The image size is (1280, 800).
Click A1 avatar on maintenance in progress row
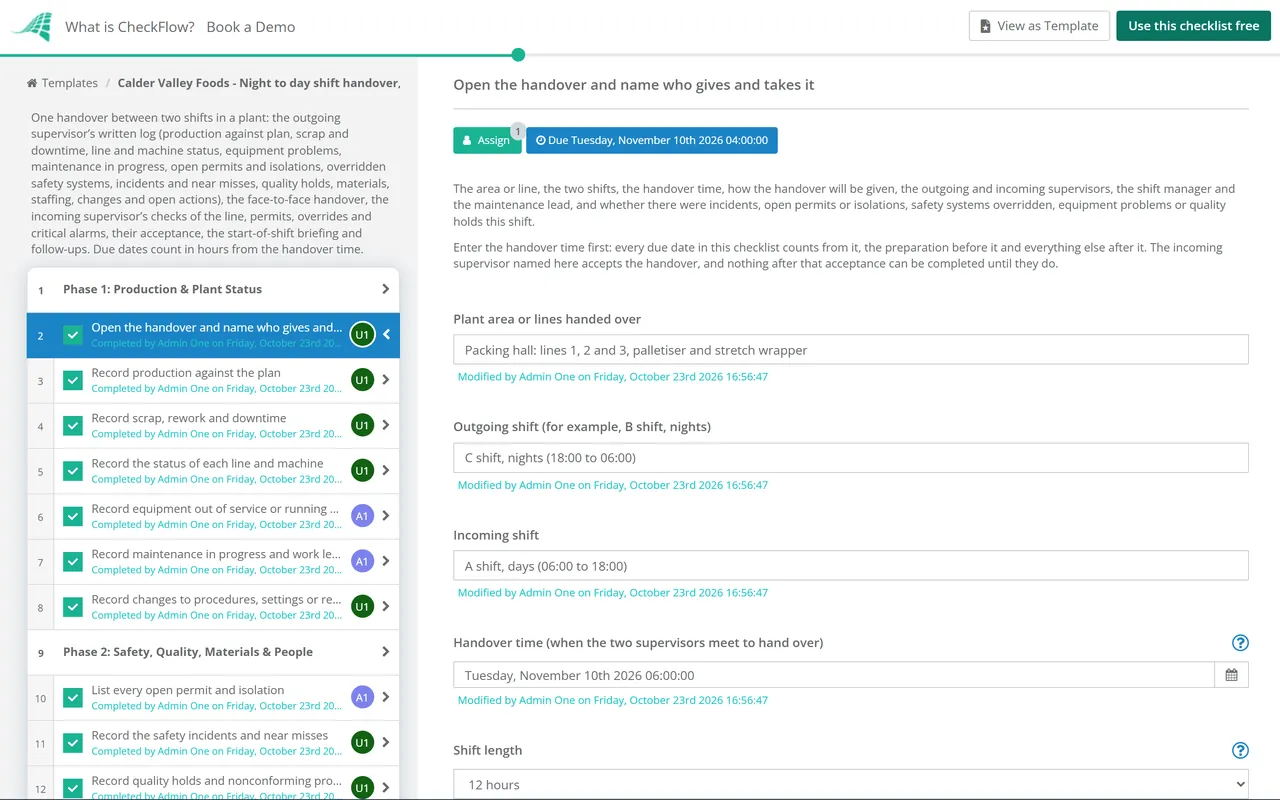tap(362, 561)
